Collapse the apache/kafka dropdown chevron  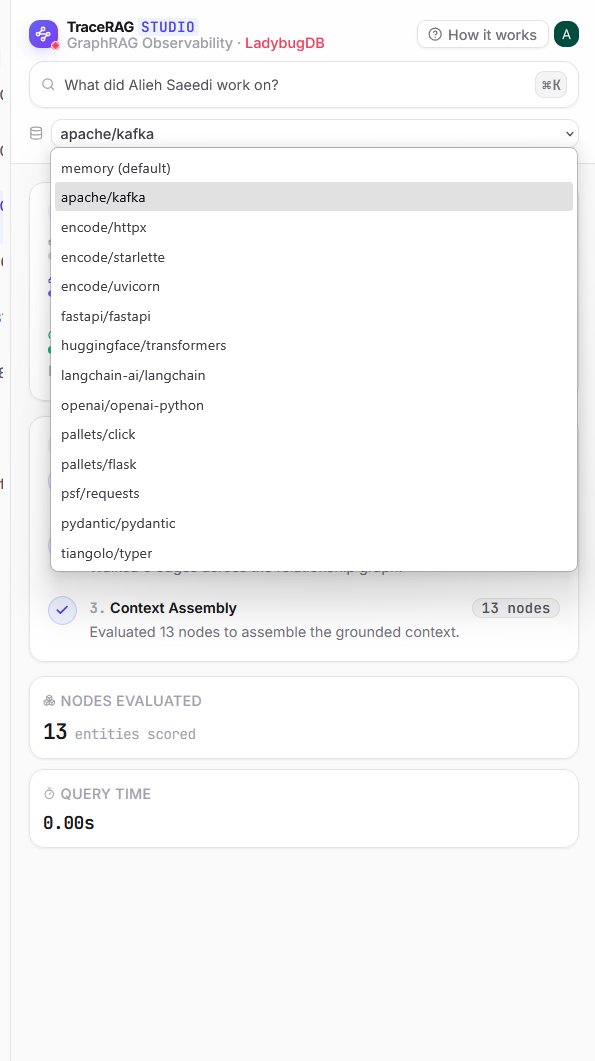(569, 134)
